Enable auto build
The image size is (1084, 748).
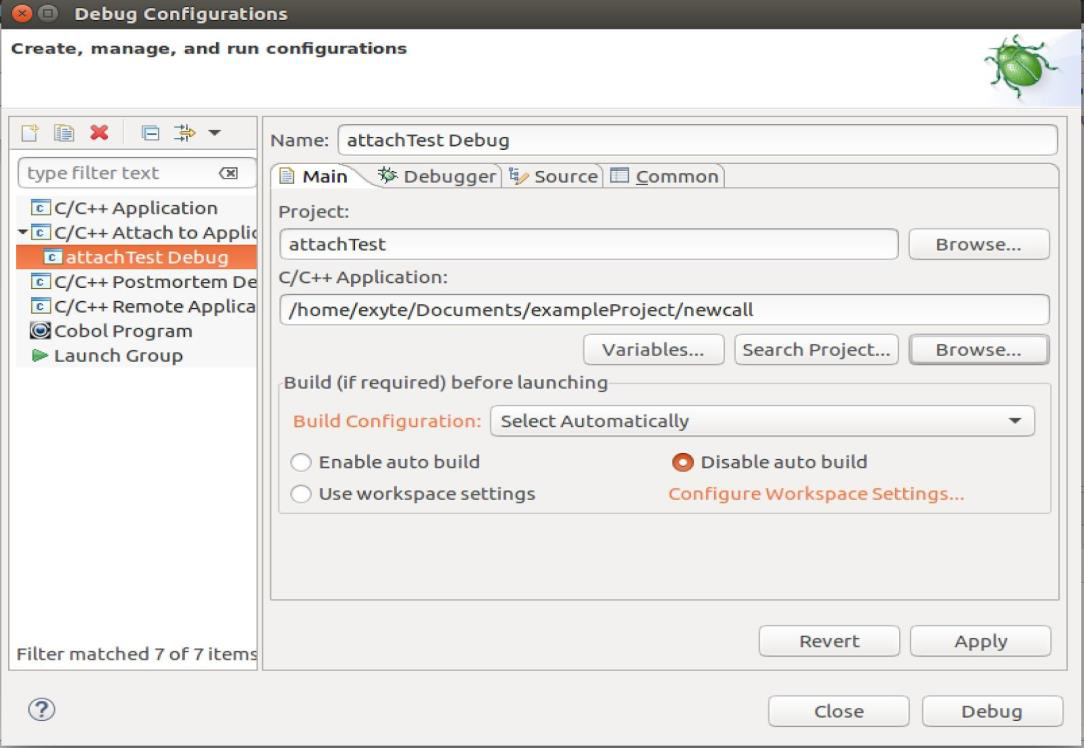pyautogui.click(x=301, y=462)
